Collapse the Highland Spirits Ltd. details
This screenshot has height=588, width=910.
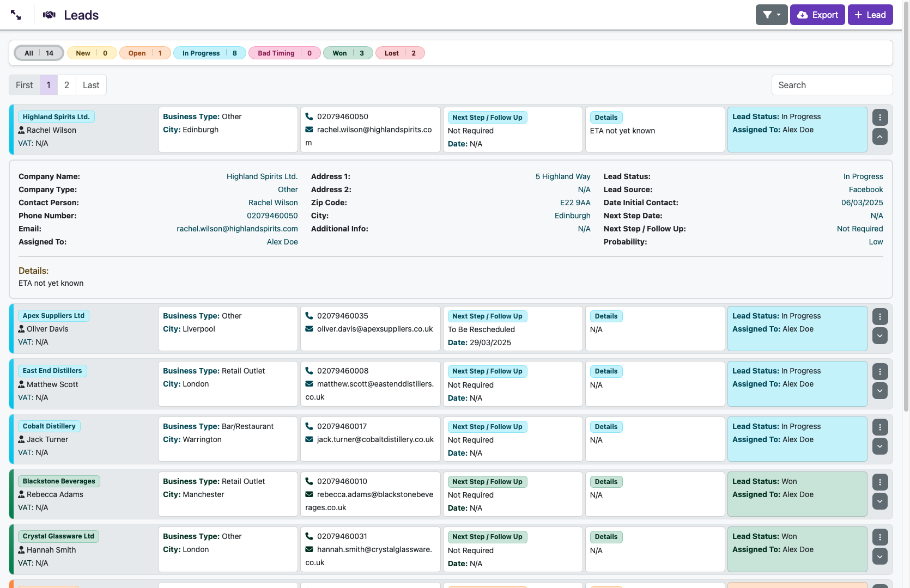(x=880, y=137)
